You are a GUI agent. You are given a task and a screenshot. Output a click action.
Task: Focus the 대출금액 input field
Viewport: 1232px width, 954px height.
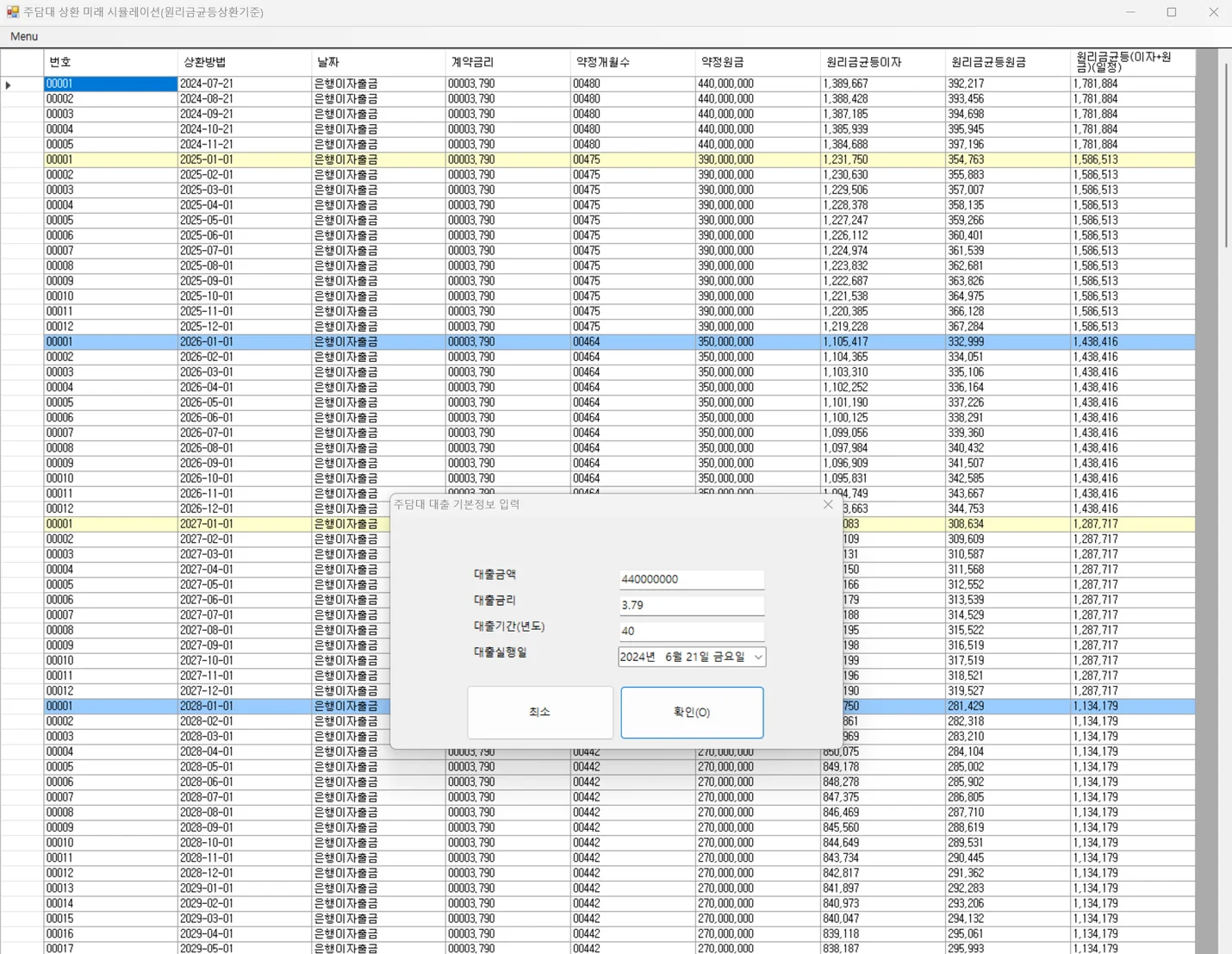pyautogui.click(x=691, y=579)
